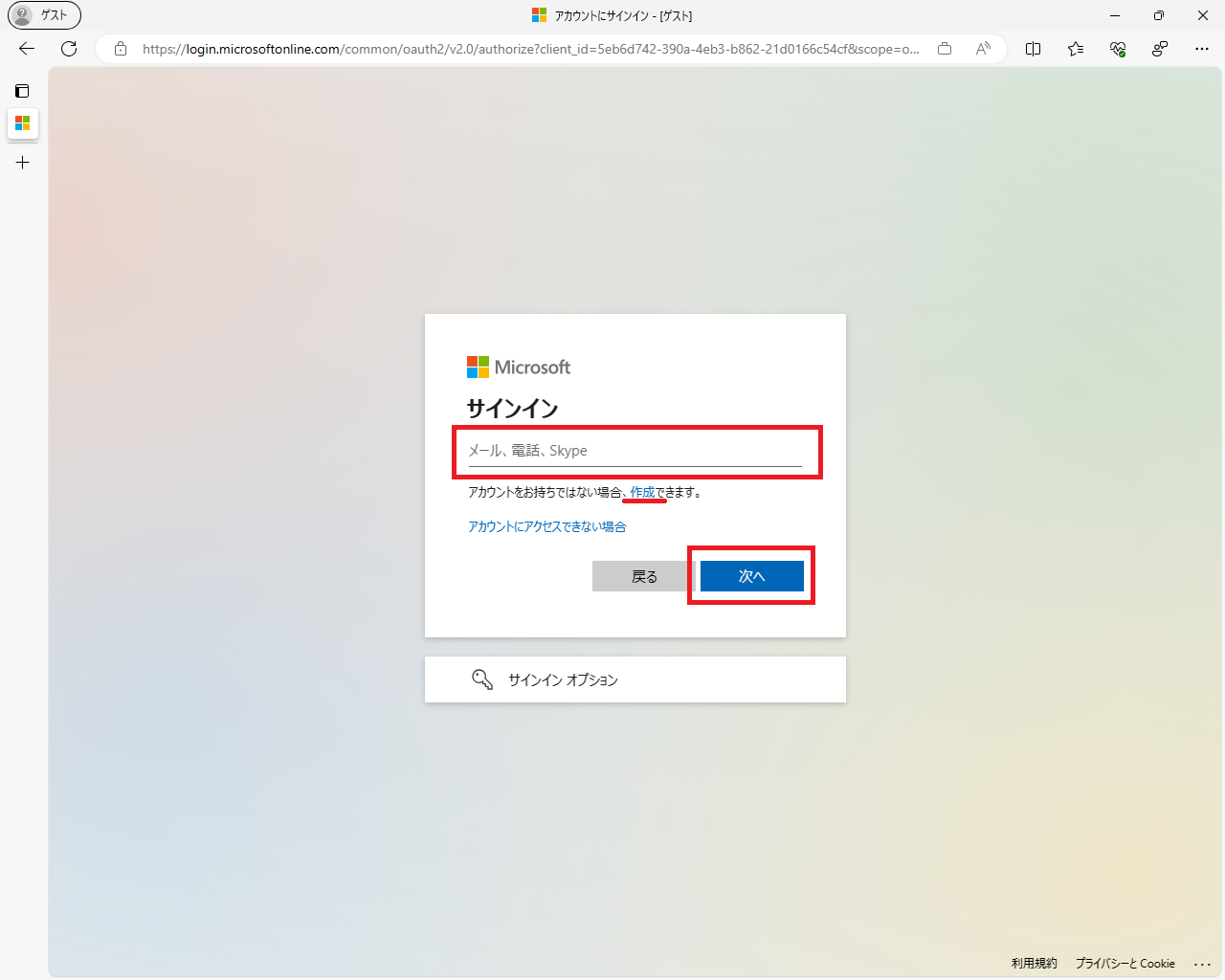Open the shopping bag icon in address bar
Viewport: 1225px width, 980px height.
945,49
